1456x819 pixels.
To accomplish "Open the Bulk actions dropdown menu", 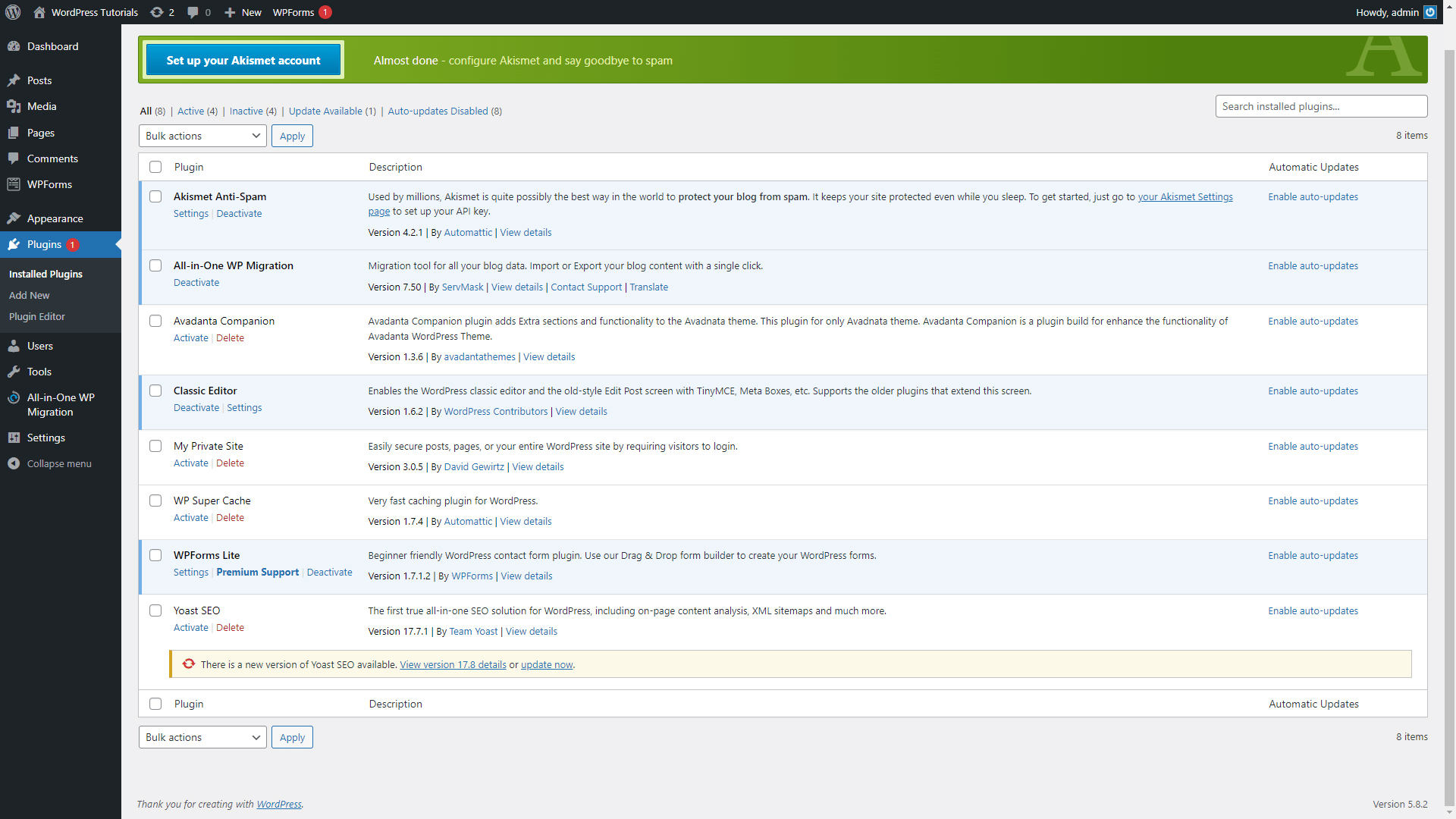I will 200,136.
